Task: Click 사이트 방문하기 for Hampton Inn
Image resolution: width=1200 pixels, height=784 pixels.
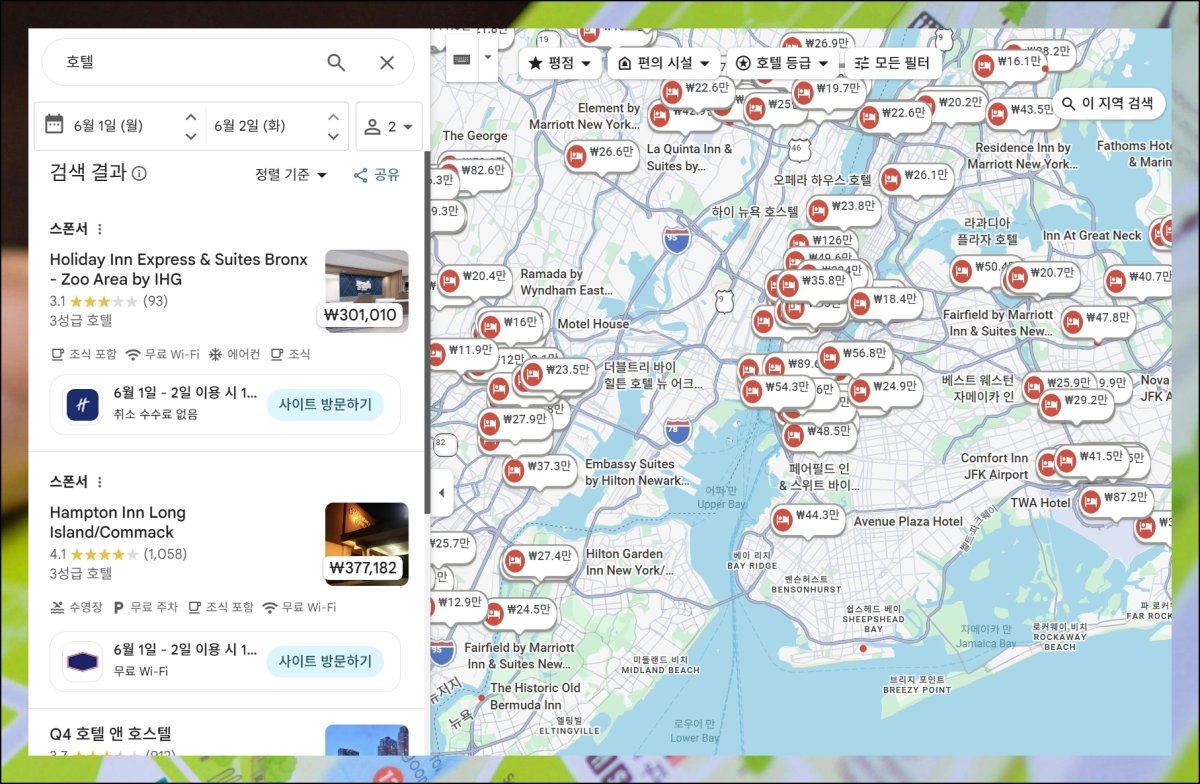Action: (x=325, y=661)
